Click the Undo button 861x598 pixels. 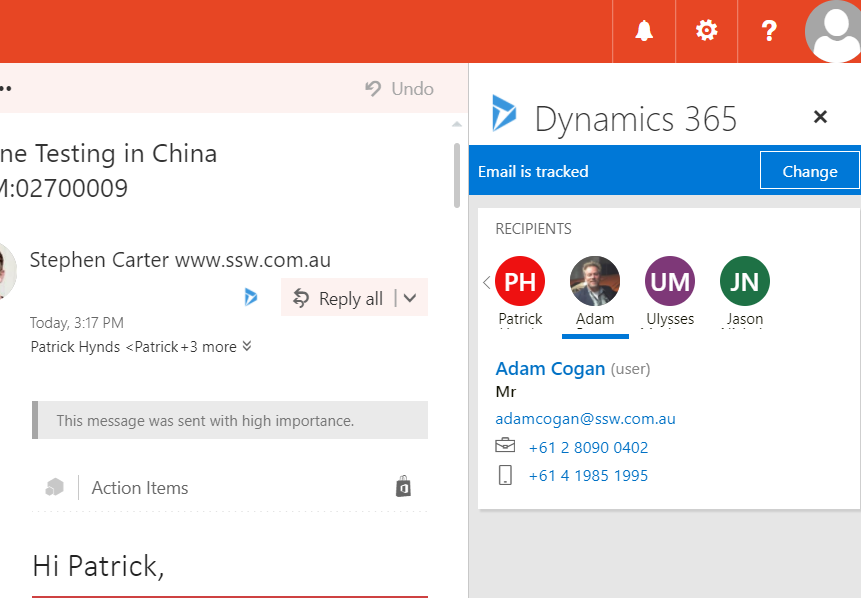[x=400, y=89]
